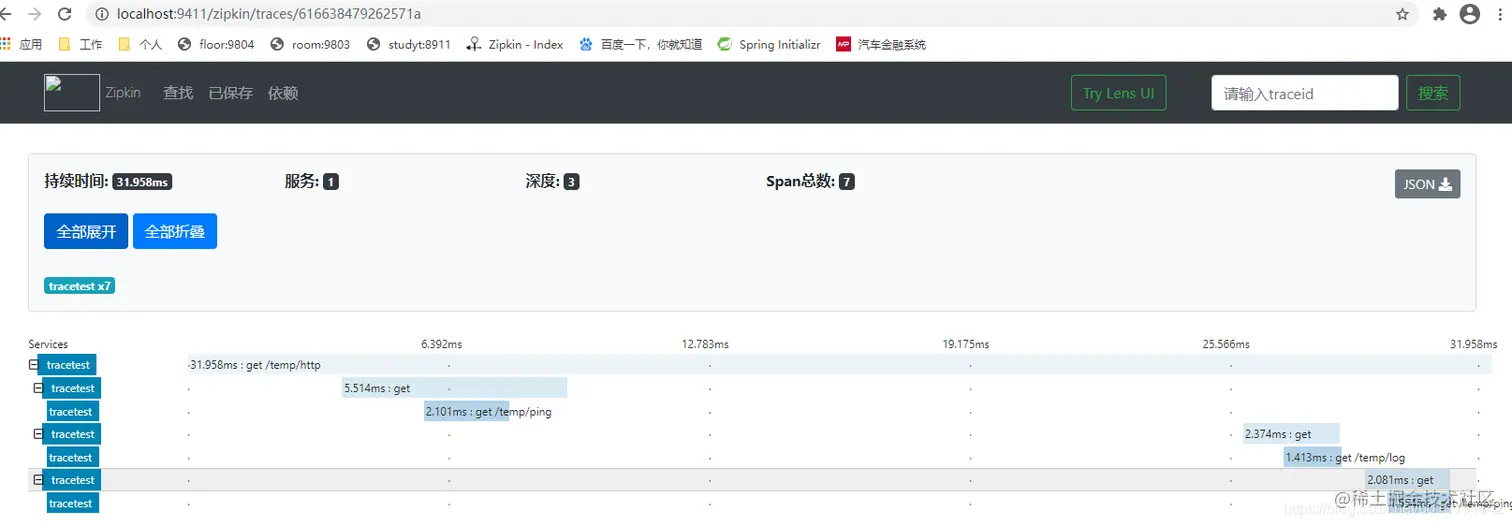Click the 深度 depth badge showing 3
This screenshot has width=1512, height=526.
coord(571,182)
